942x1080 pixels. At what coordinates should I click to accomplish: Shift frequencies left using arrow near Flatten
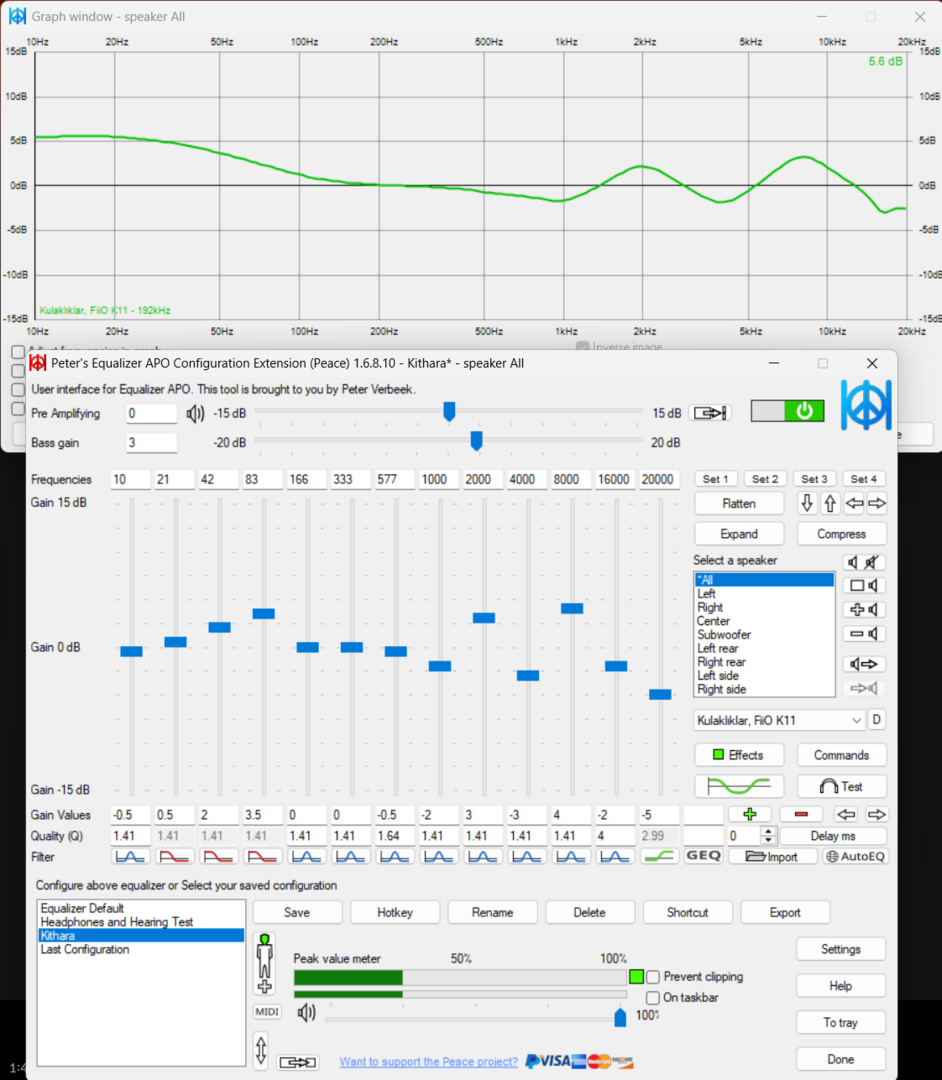pyautogui.click(x=854, y=503)
